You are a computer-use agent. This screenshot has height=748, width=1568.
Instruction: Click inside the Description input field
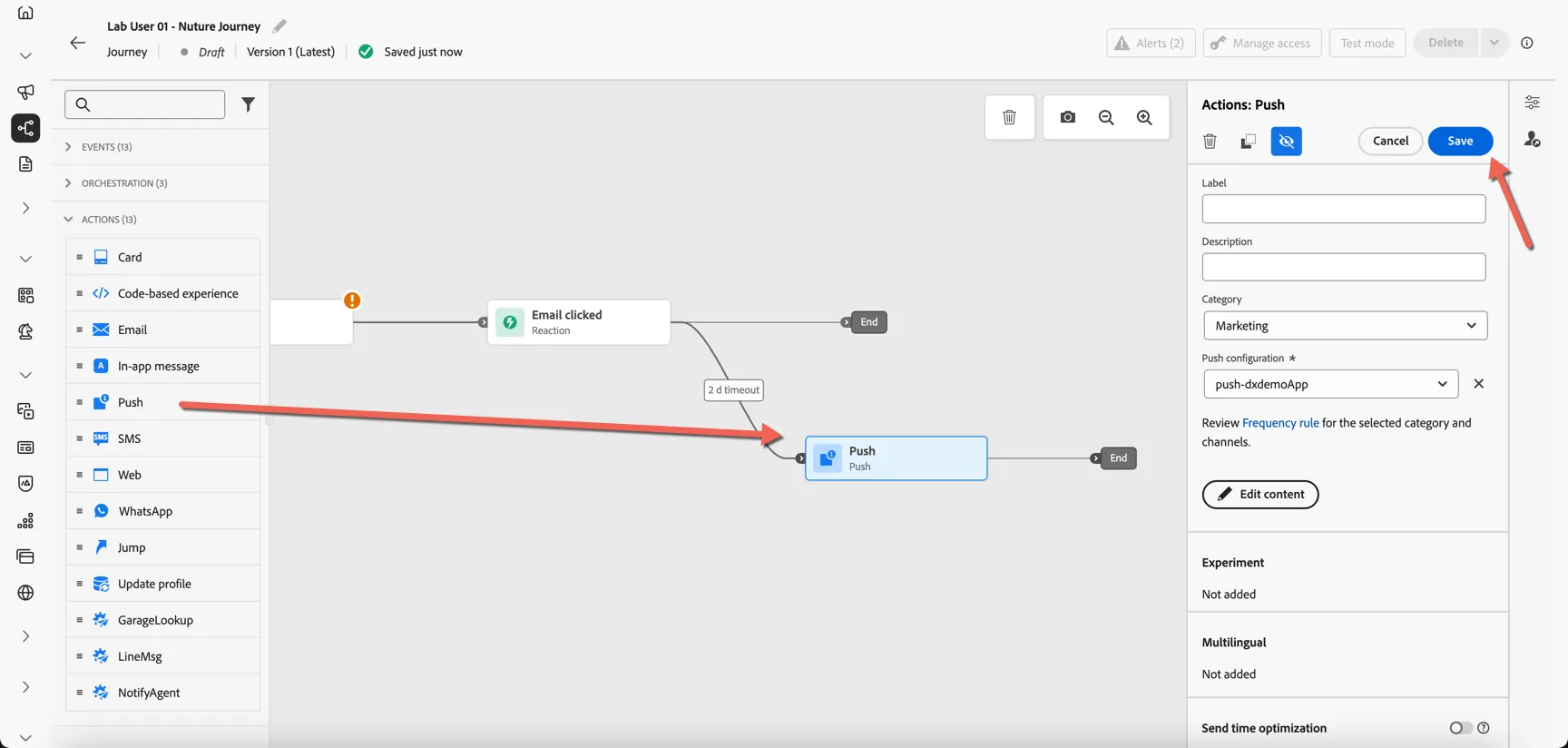[x=1343, y=267]
